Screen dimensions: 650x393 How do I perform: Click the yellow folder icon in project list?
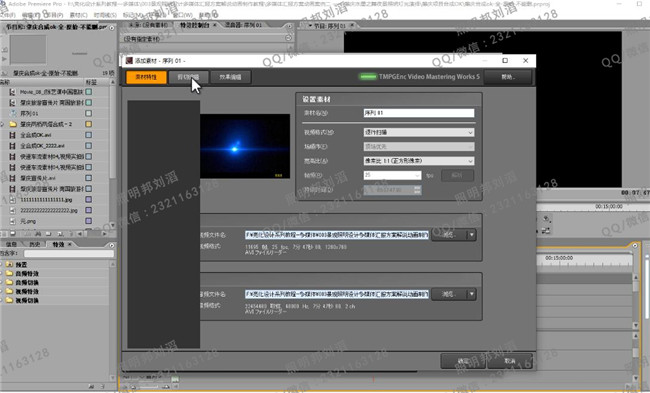coord(13,124)
